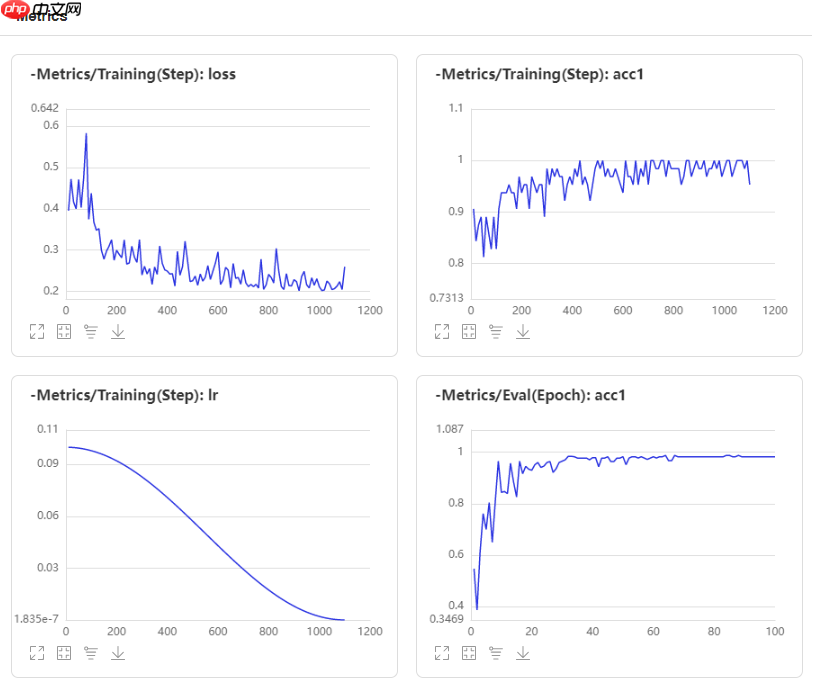Click the '-Metrics/Eval(Epoch): acc1' chart title
Image resolution: width=816 pixels, height=688 pixels.
point(532,395)
